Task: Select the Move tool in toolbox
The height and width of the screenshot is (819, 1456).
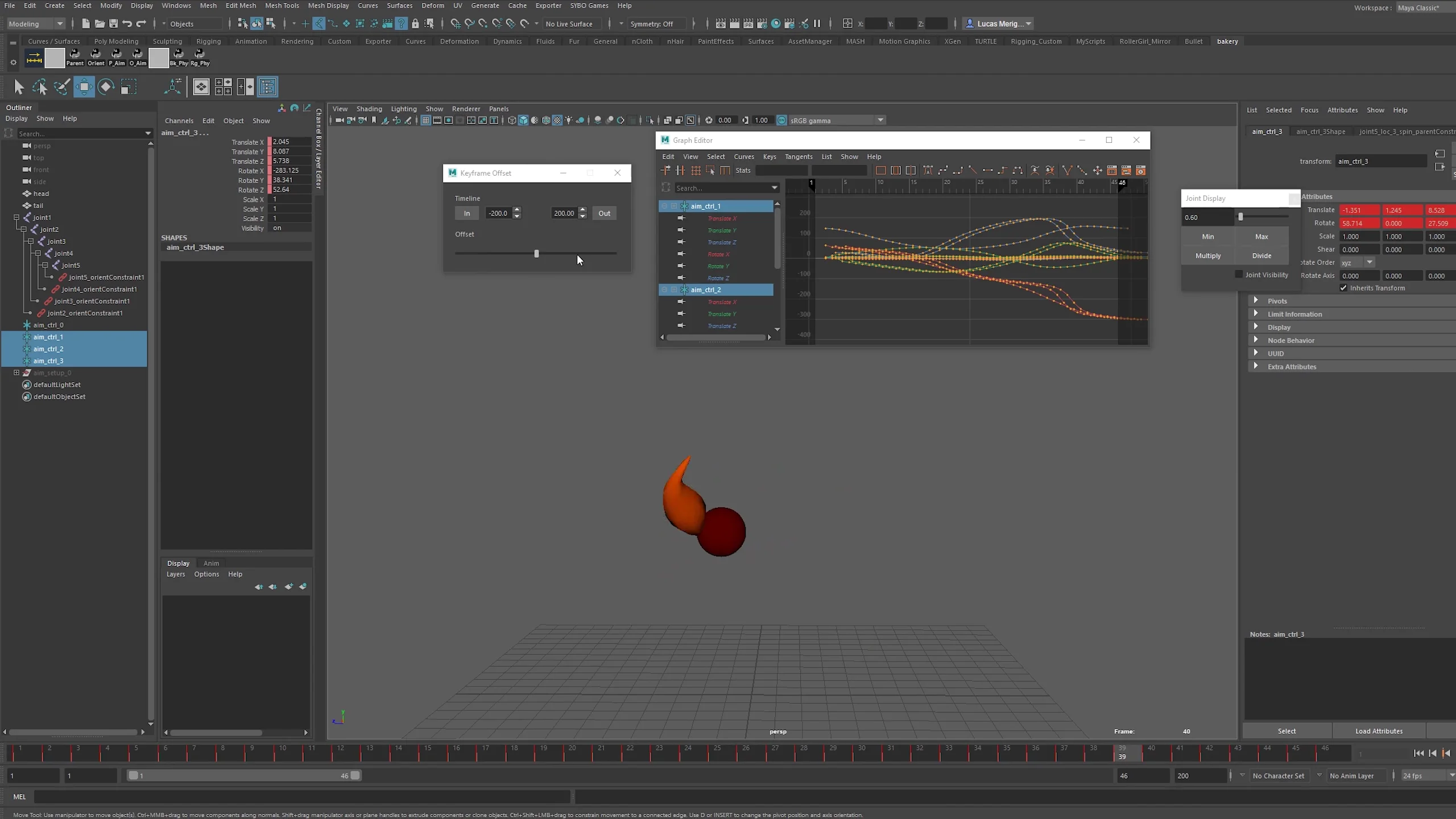Action: (x=84, y=86)
